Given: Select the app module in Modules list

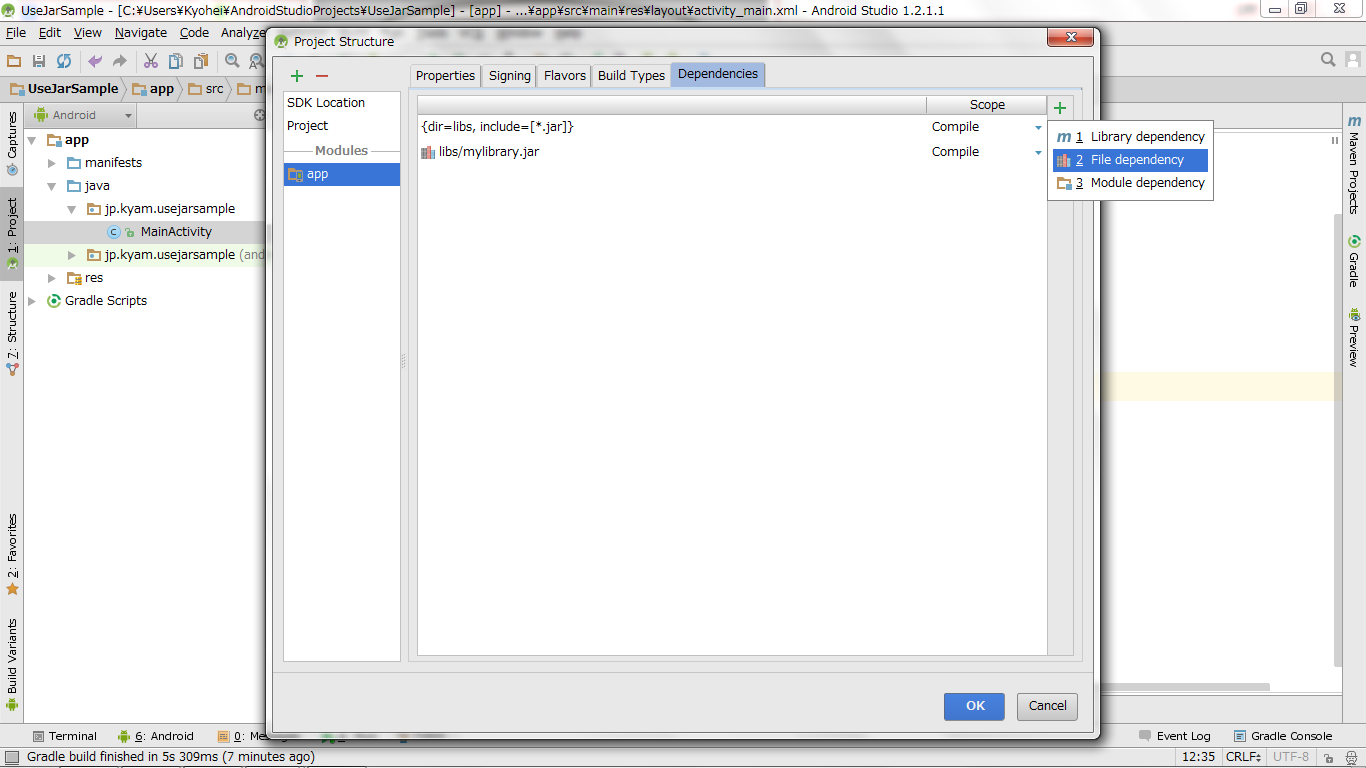Looking at the screenshot, I should click(342, 174).
